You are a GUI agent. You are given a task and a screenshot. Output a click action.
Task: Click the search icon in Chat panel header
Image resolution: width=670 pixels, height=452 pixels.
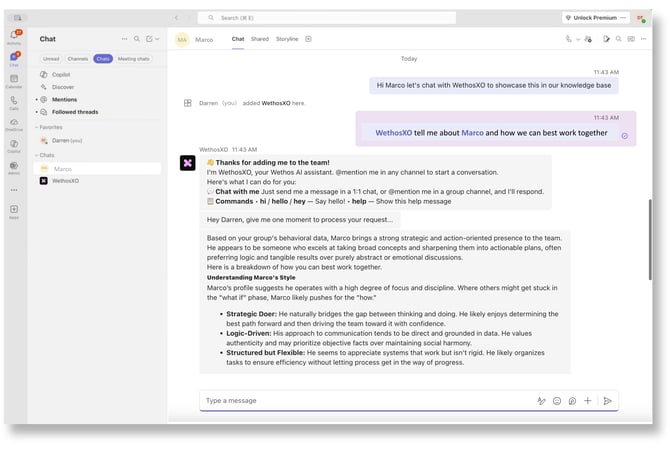pos(137,39)
